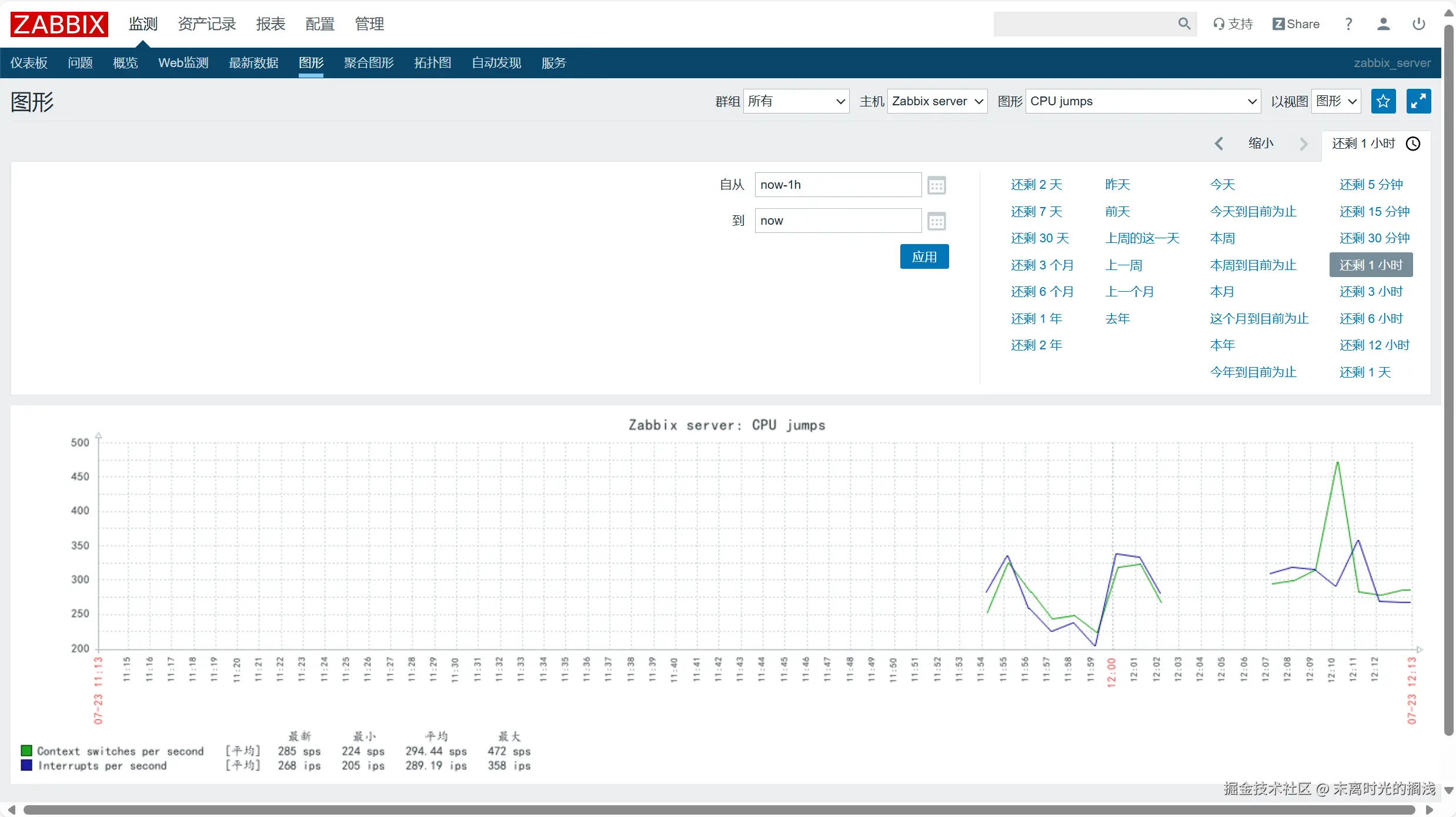Click the favorites star icon
Viewport: 1456px width, 817px height.
1383,101
